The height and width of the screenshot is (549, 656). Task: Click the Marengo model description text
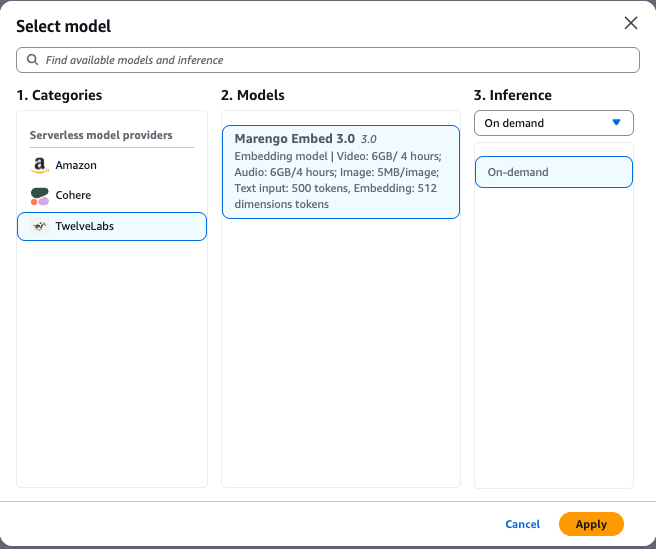338,180
